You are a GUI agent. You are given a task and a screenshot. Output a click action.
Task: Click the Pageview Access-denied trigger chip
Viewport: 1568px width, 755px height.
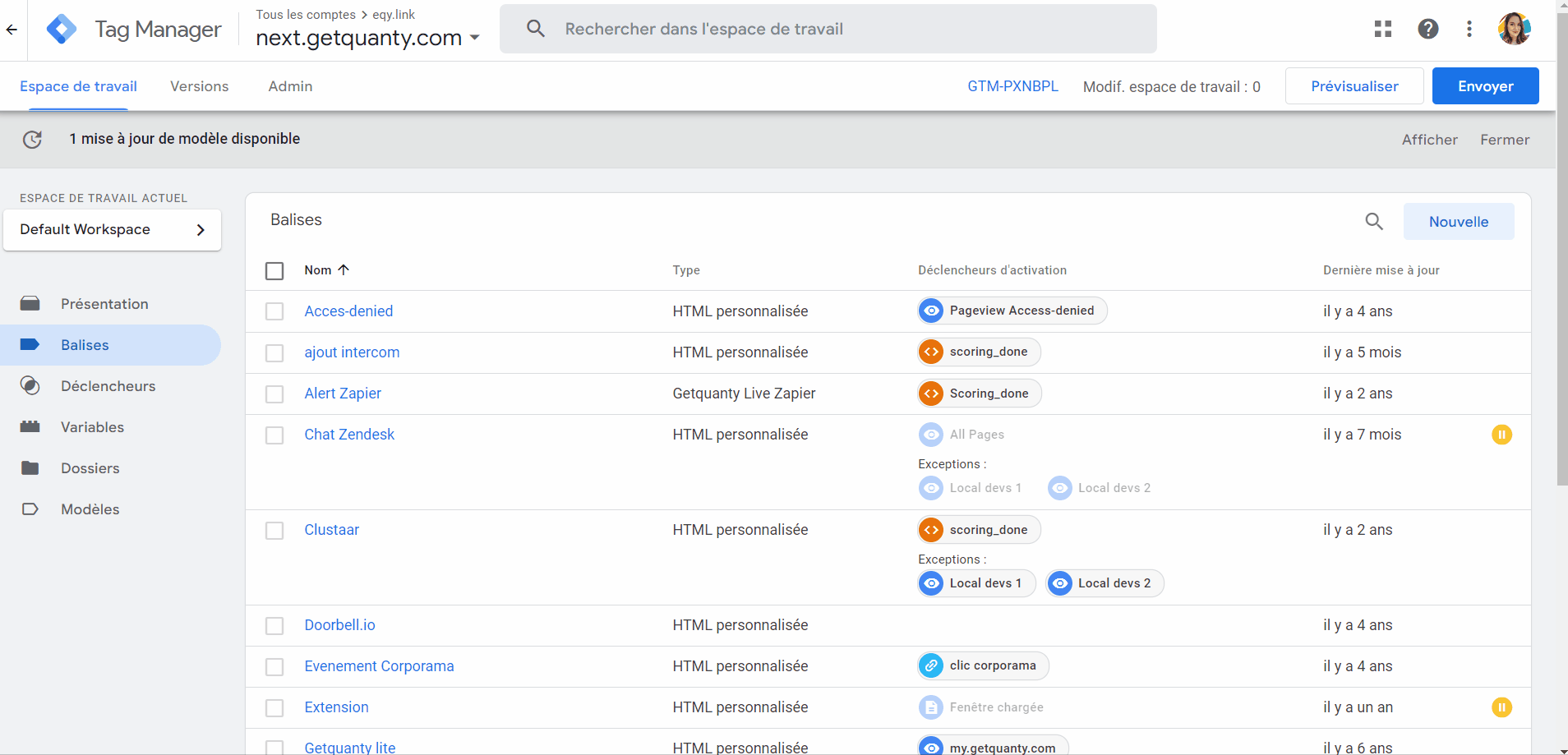pyautogui.click(x=1012, y=311)
